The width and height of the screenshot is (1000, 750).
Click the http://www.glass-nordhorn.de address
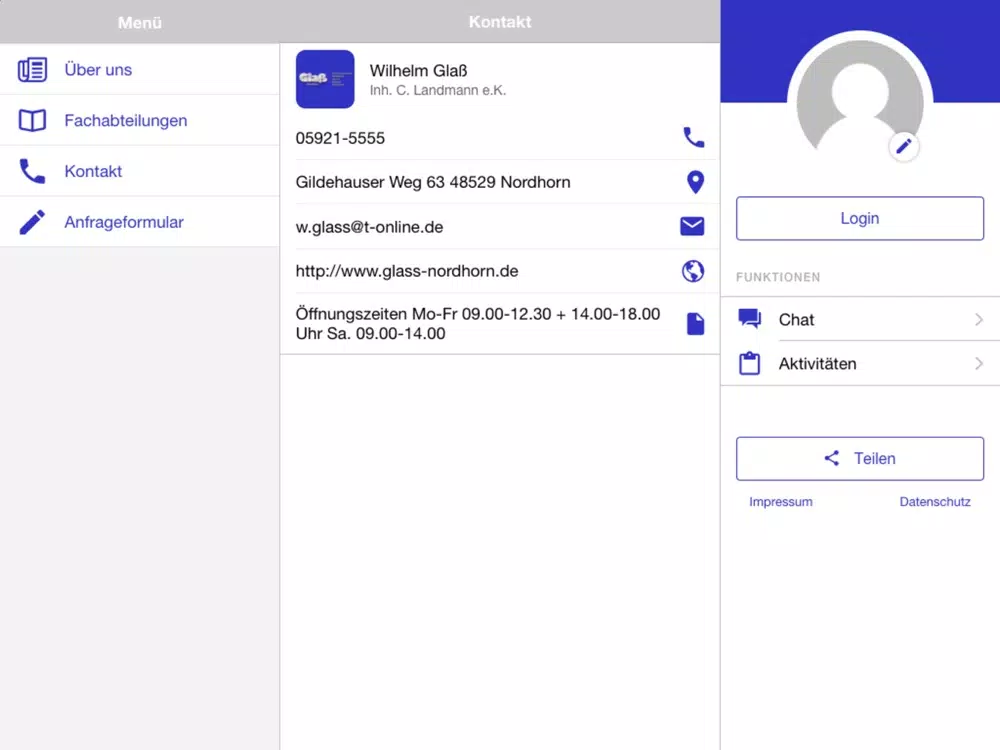(407, 271)
